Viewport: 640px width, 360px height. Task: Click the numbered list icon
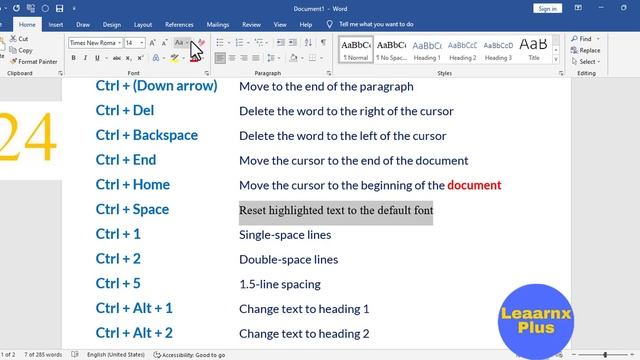click(239, 42)
